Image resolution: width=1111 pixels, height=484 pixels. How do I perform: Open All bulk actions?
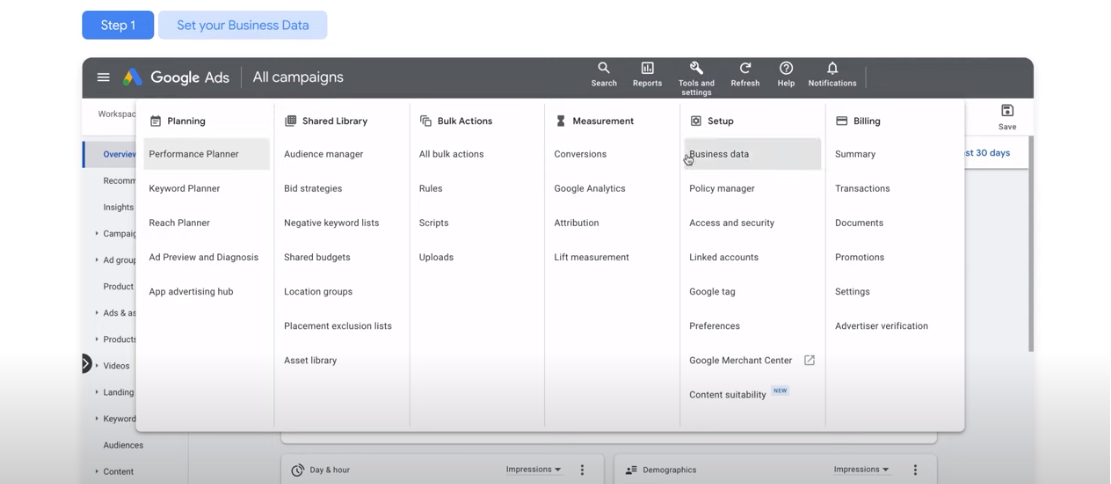(x=451, y=154)
